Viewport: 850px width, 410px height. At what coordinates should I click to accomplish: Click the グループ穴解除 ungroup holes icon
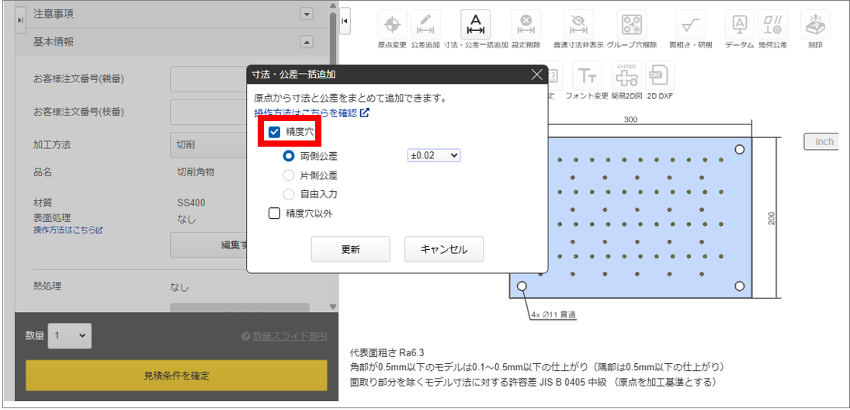[631, 25]
